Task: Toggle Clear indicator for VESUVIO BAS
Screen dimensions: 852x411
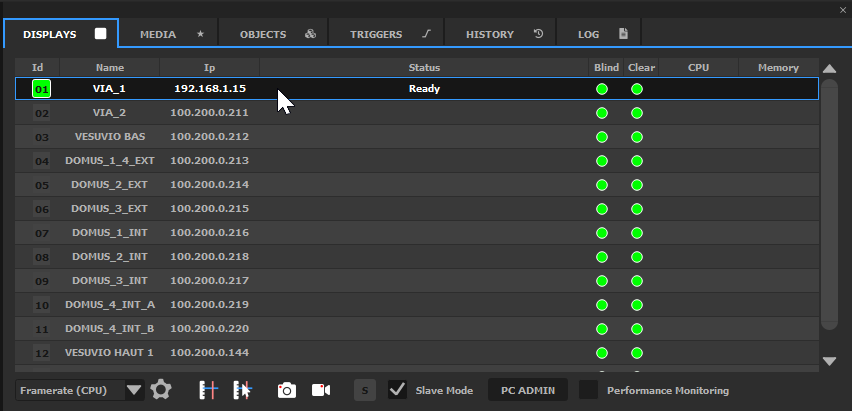Action: [637, 137]
